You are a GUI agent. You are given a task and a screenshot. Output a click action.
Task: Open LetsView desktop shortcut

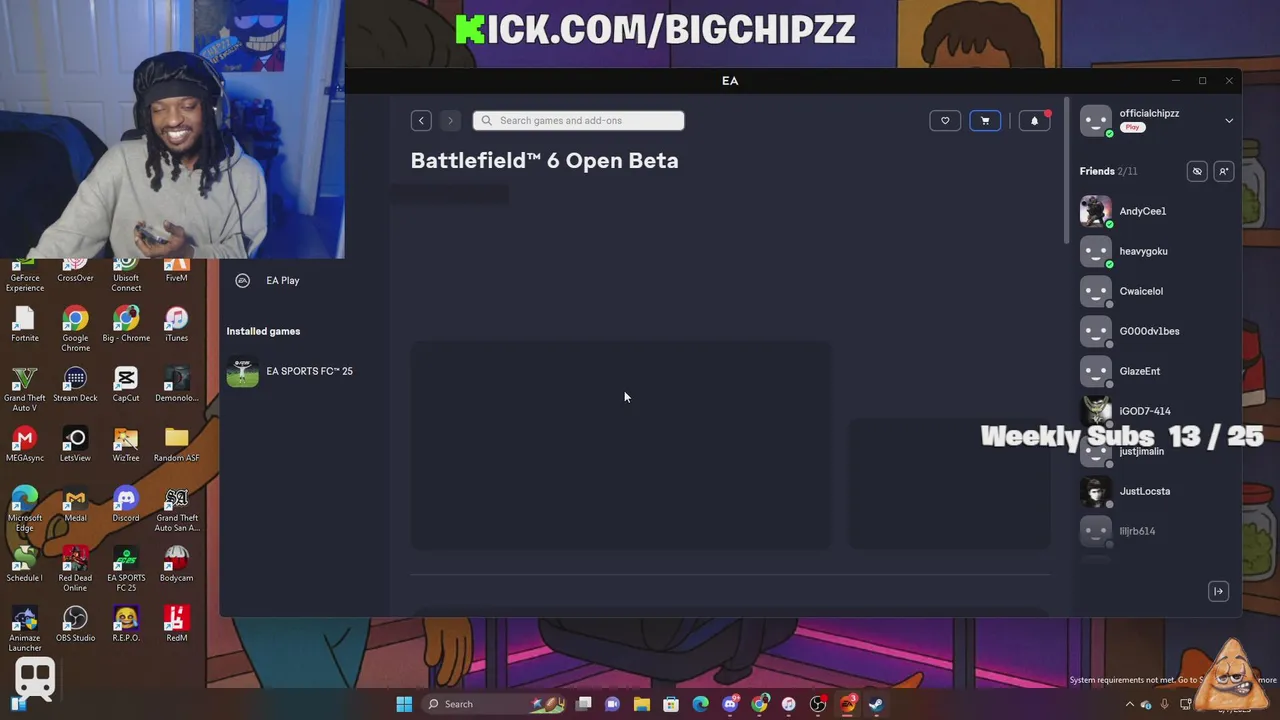[x=75, y=444]
